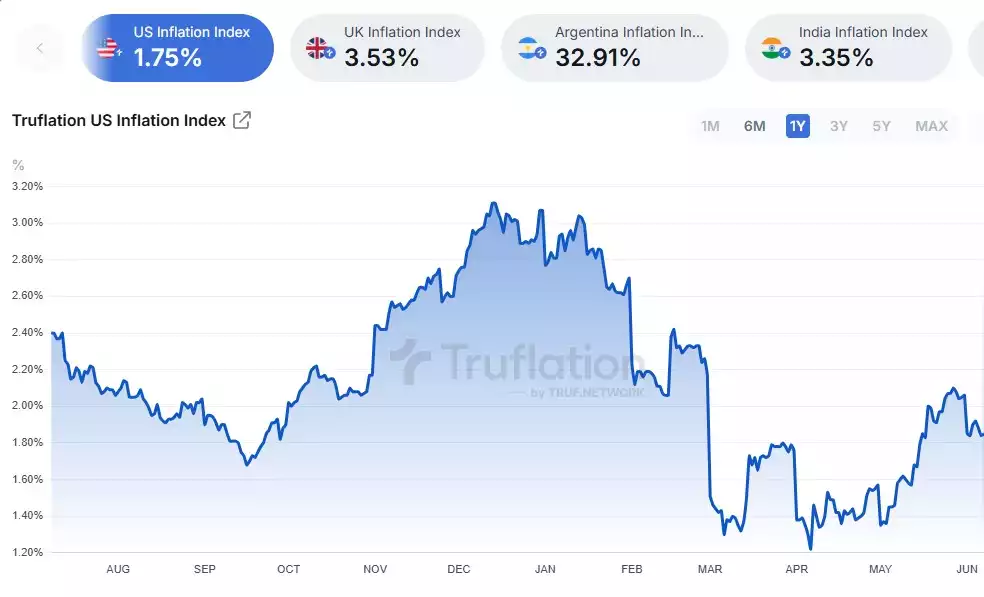Select the US Inflation Index card
The image size is (984, 597).
(x=177, y=47)
